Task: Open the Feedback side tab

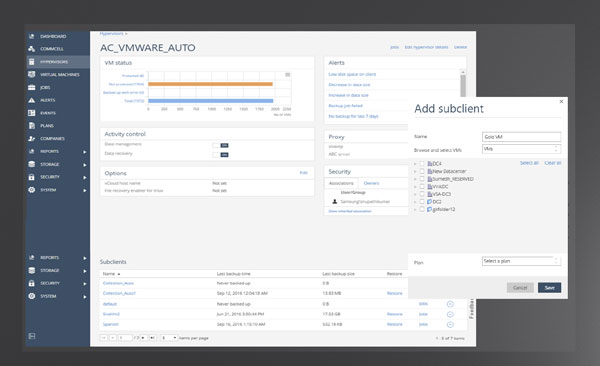Action: pyautogui.click(x=471, y=309)
